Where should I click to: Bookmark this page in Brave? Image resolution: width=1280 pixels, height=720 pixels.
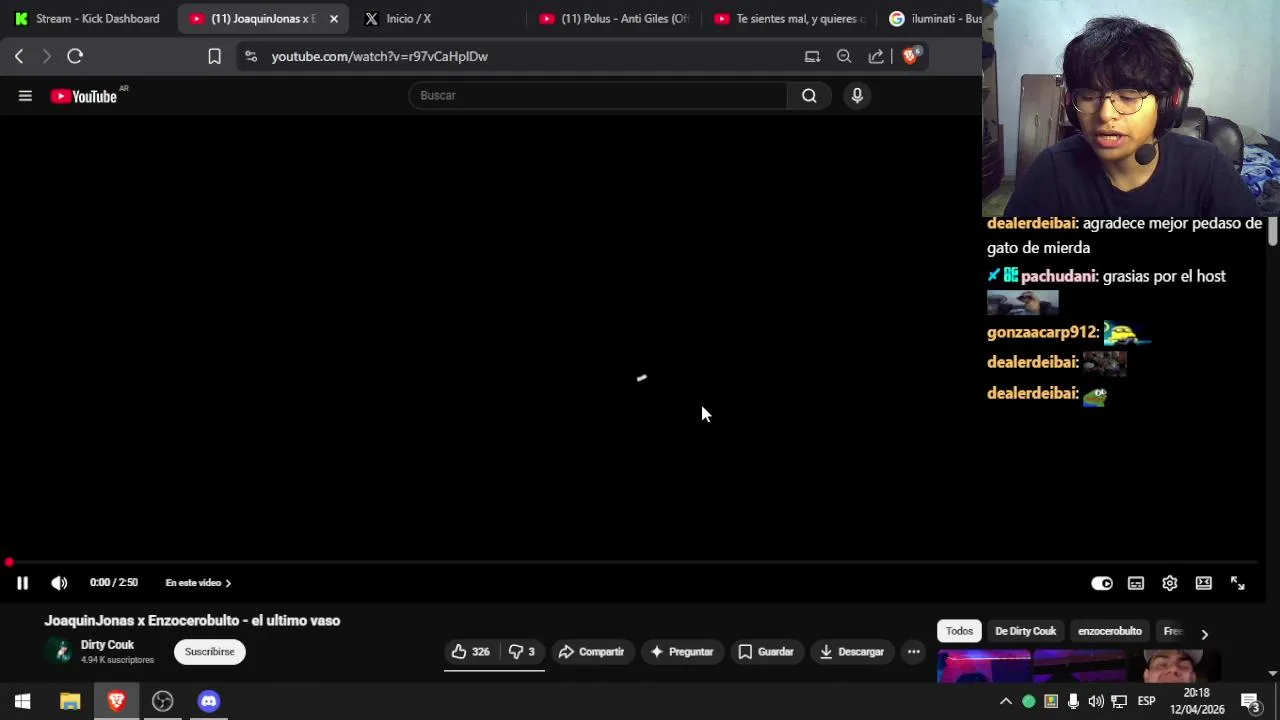click(x=214, y=56)
